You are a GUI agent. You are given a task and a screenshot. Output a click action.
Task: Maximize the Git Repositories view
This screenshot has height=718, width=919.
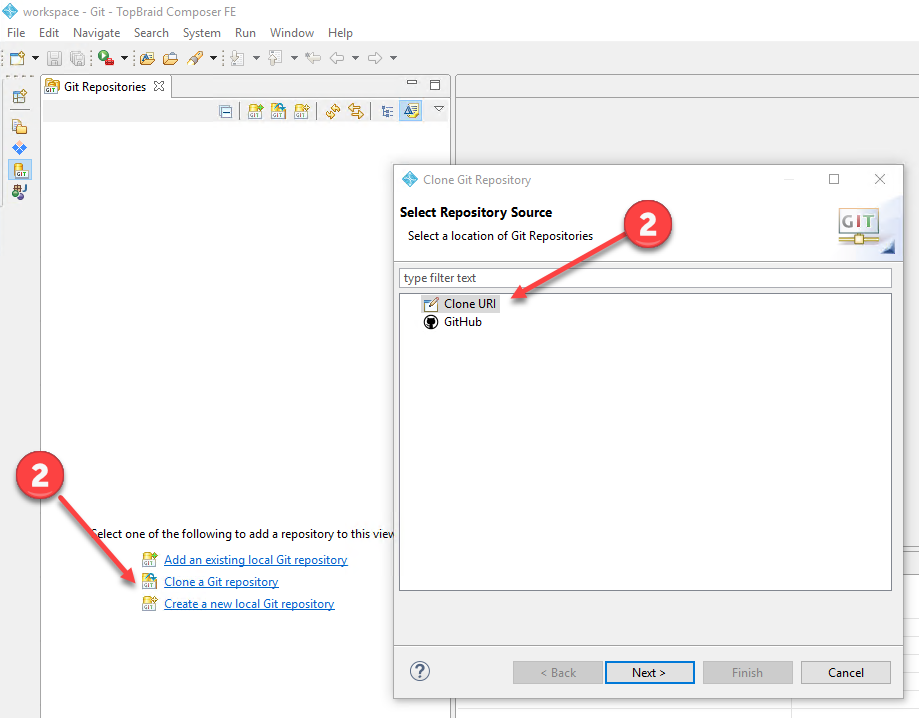click(435, 85)
